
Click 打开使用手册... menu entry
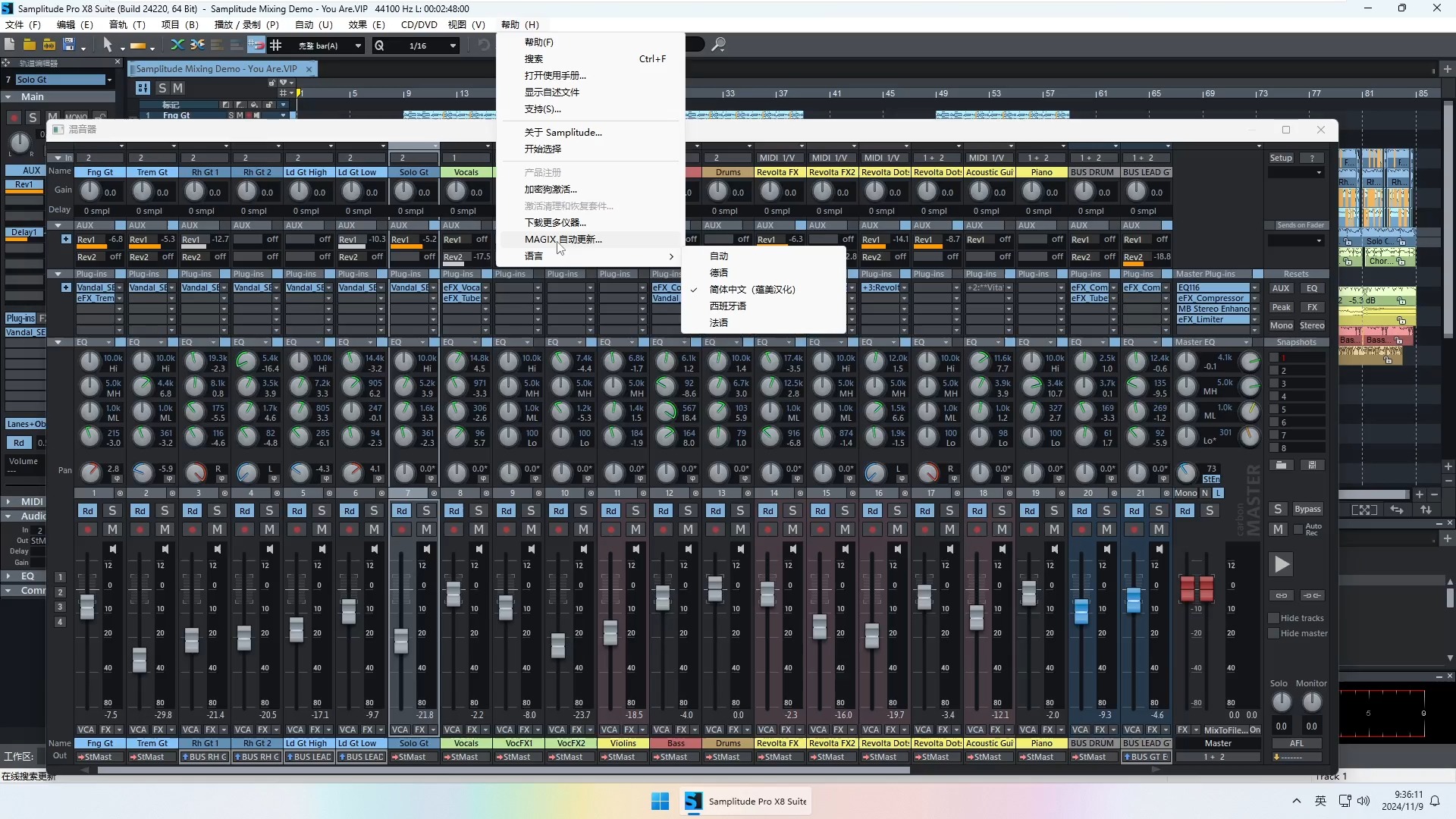(591, 76)
